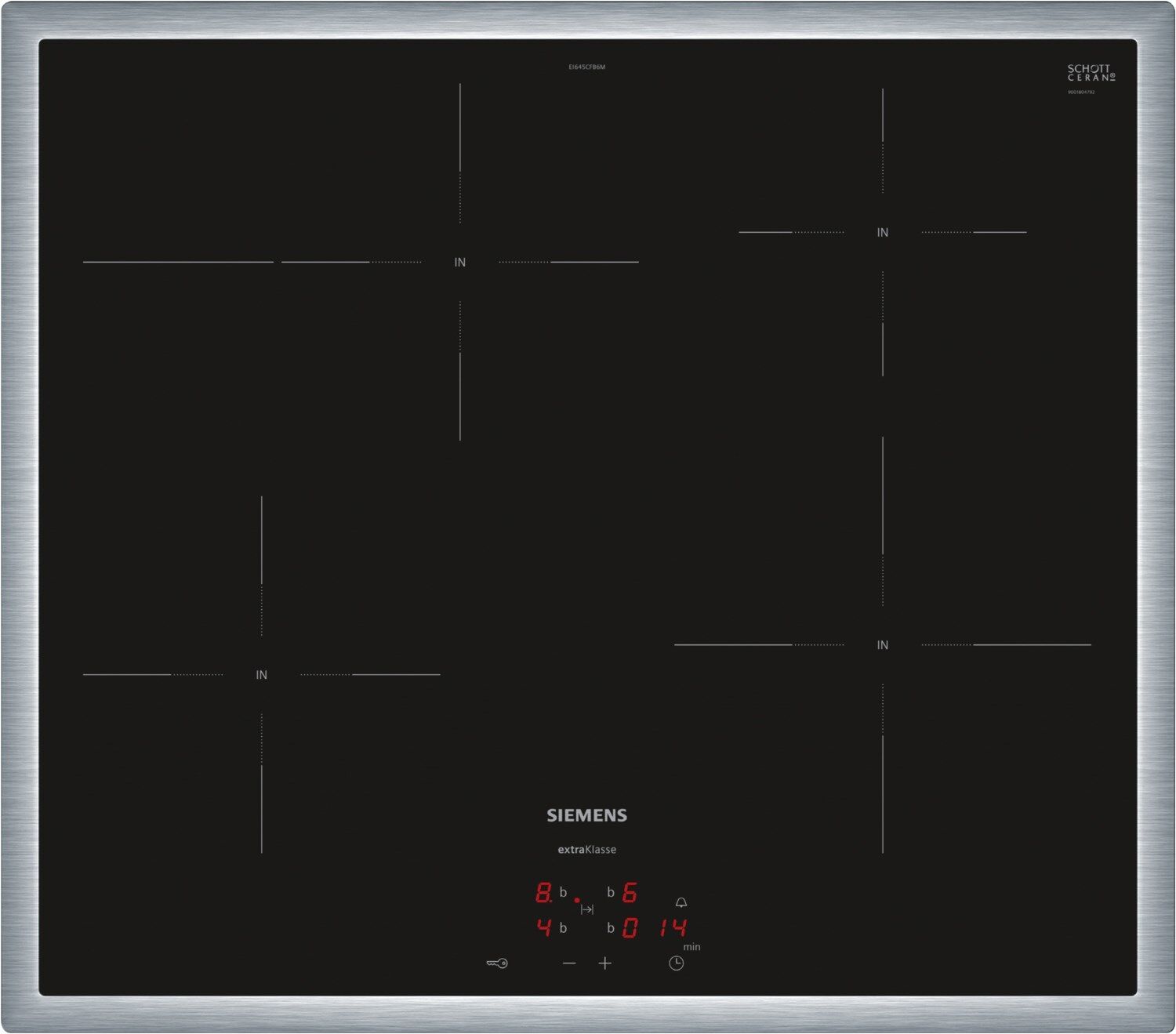Viewport: 1176px width, 1034px height.
Task: Tap the minus button to lower heat
Action: (569, 963)
